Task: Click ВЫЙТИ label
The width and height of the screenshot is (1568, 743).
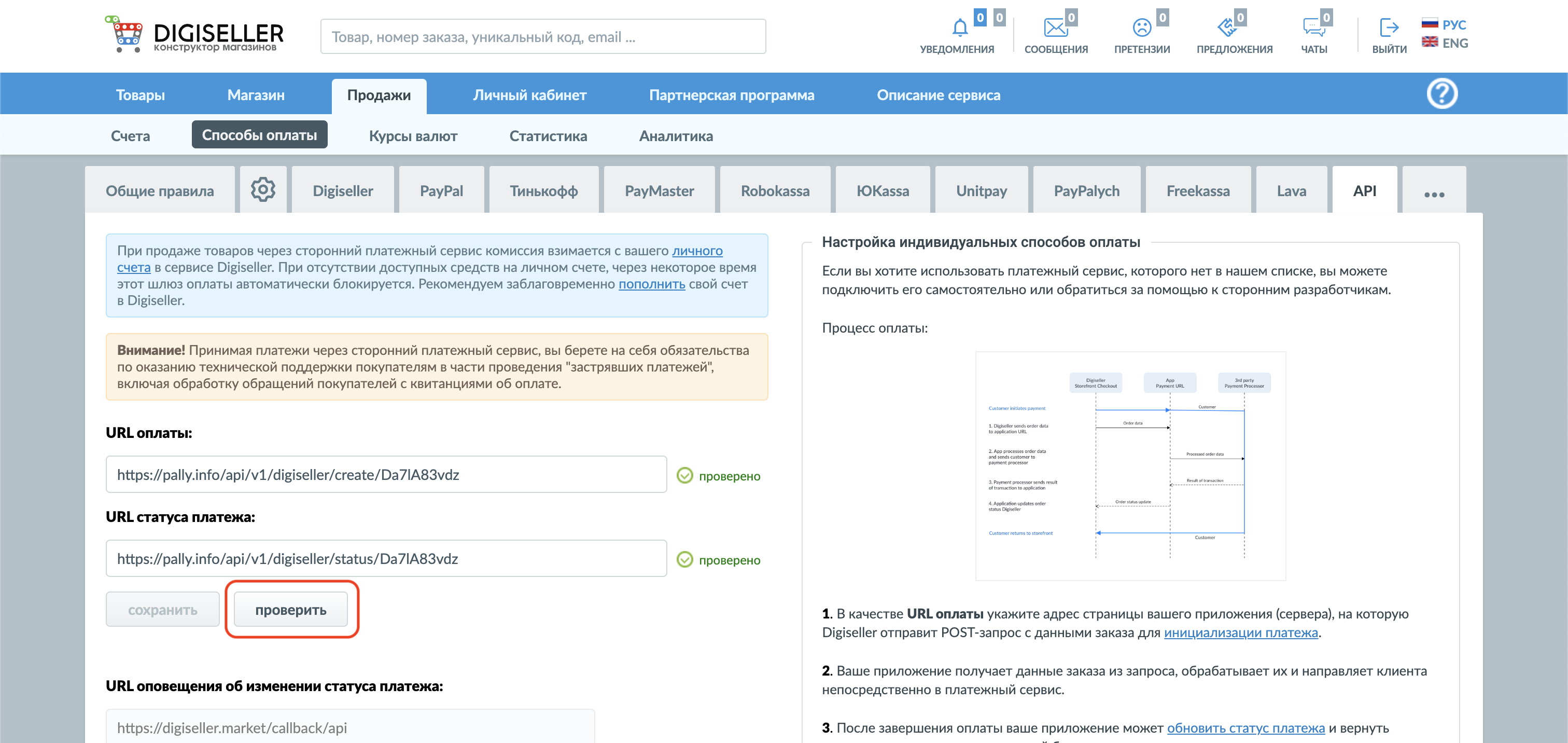Action: point(1389,49)
